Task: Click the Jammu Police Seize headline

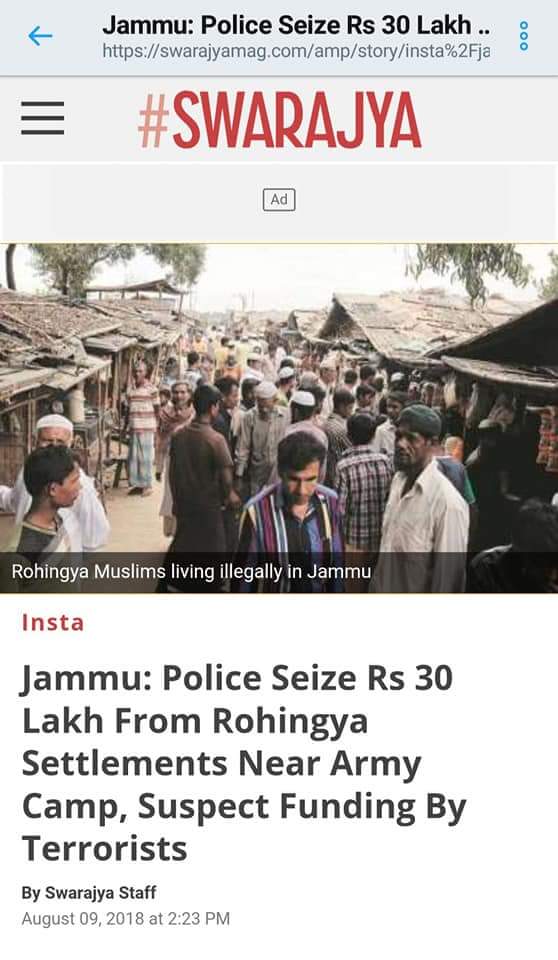Action: coord(244,763)
